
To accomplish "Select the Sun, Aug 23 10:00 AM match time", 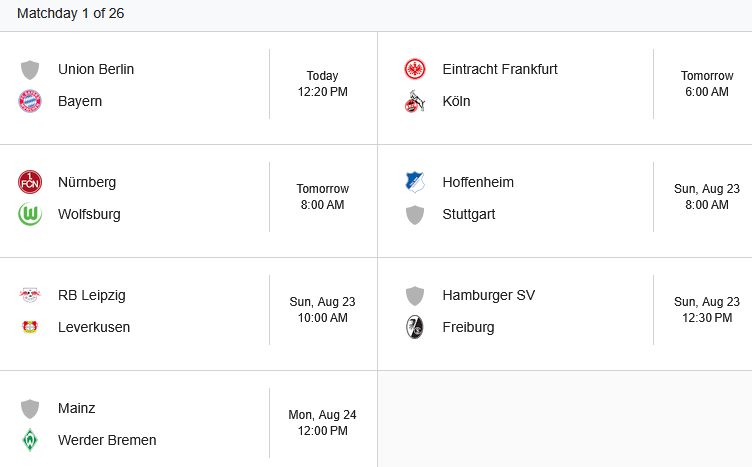I will click(x=322, y=310).
